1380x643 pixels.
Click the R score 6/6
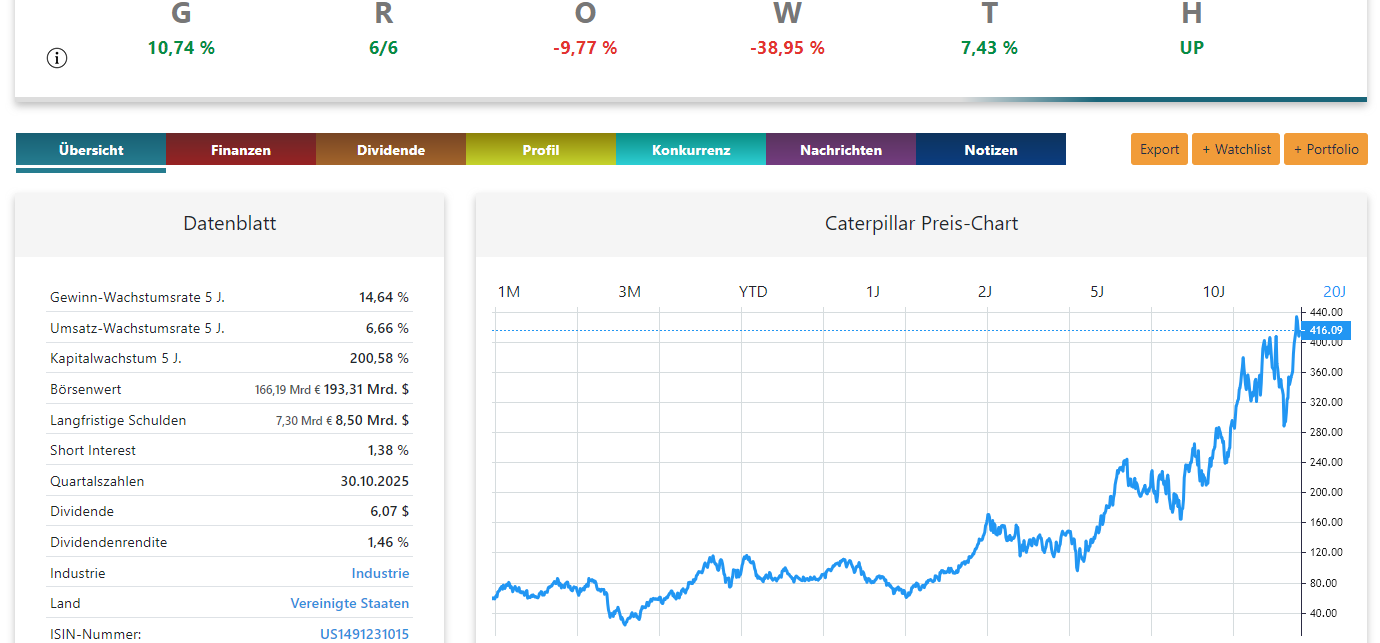(383, 47)
